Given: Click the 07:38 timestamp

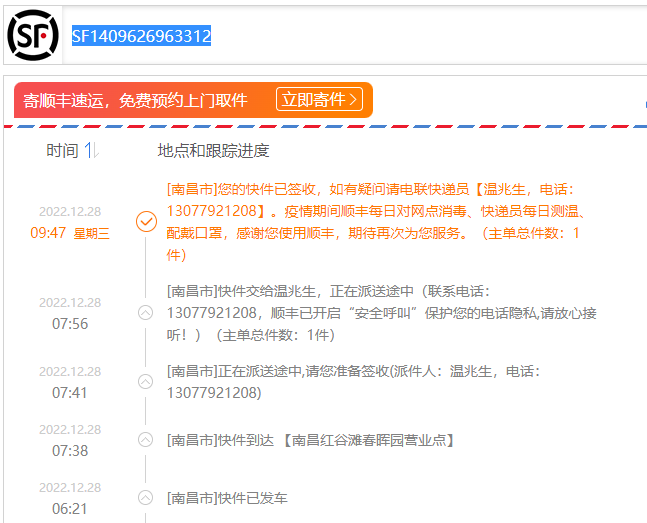Looking at the screenshot, I should pos(70,451).
